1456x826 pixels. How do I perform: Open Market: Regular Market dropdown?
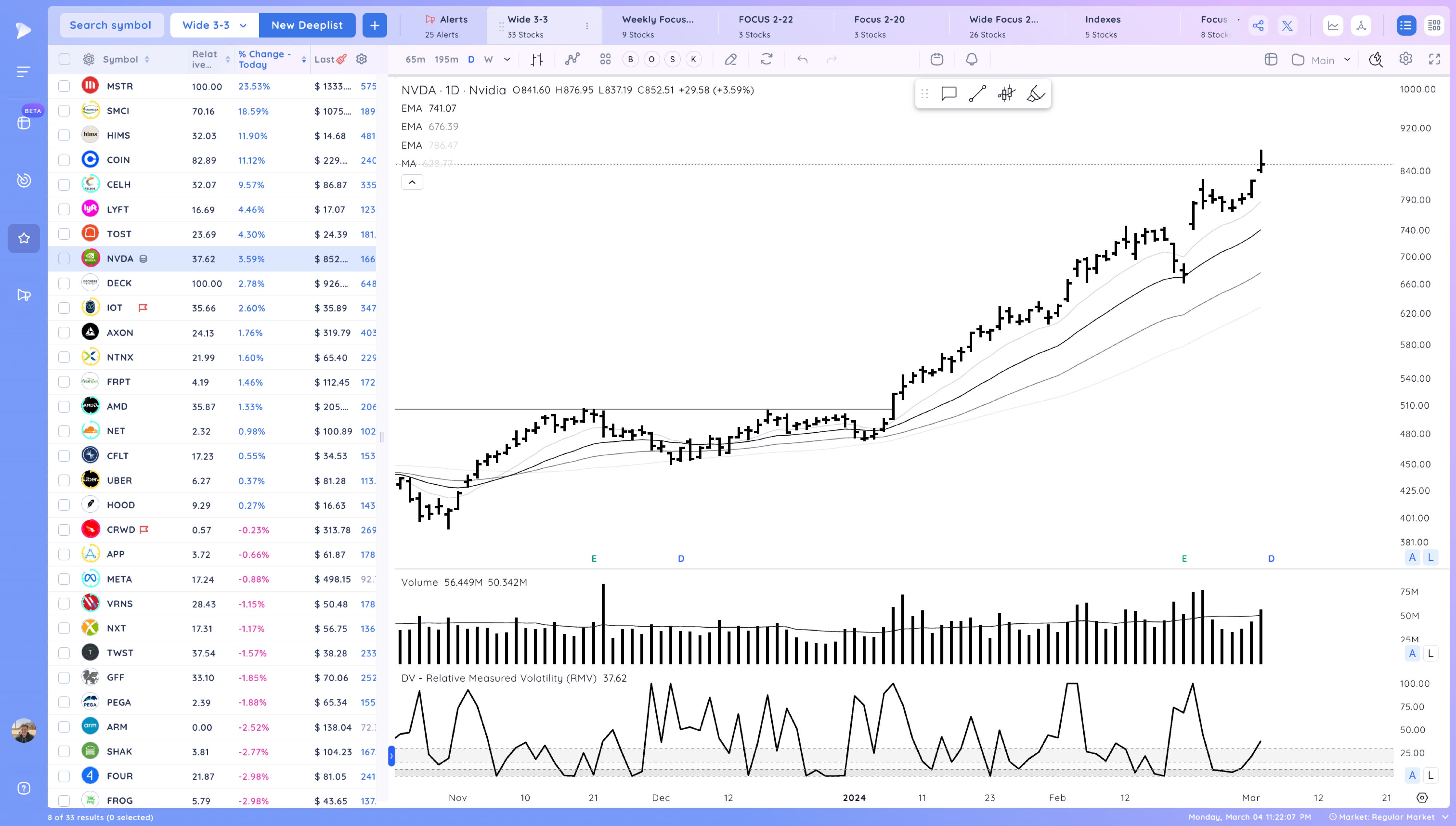point(1388,817)
